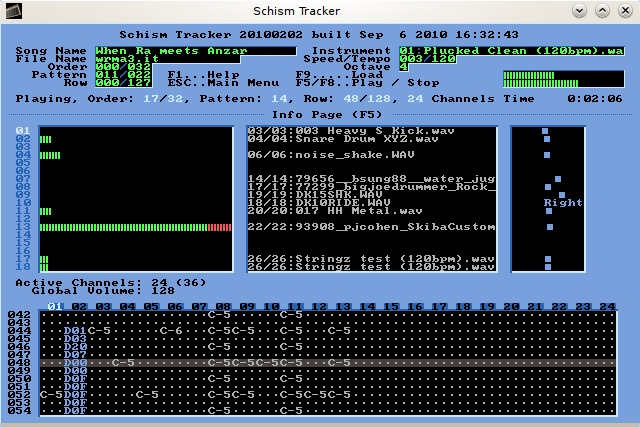
Task: Click the D03 effect in row 045
Action: coord(76,338)
